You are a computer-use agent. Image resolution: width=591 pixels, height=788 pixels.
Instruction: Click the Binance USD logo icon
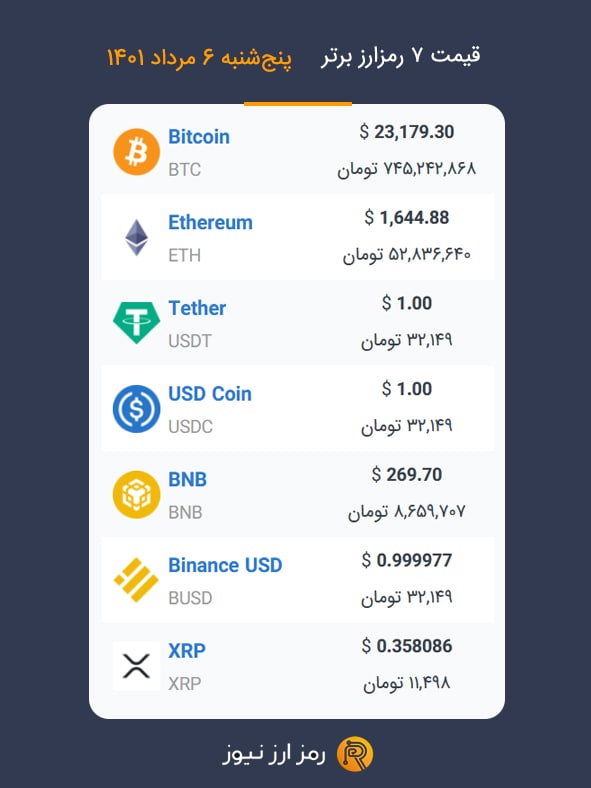pos(136,580)
